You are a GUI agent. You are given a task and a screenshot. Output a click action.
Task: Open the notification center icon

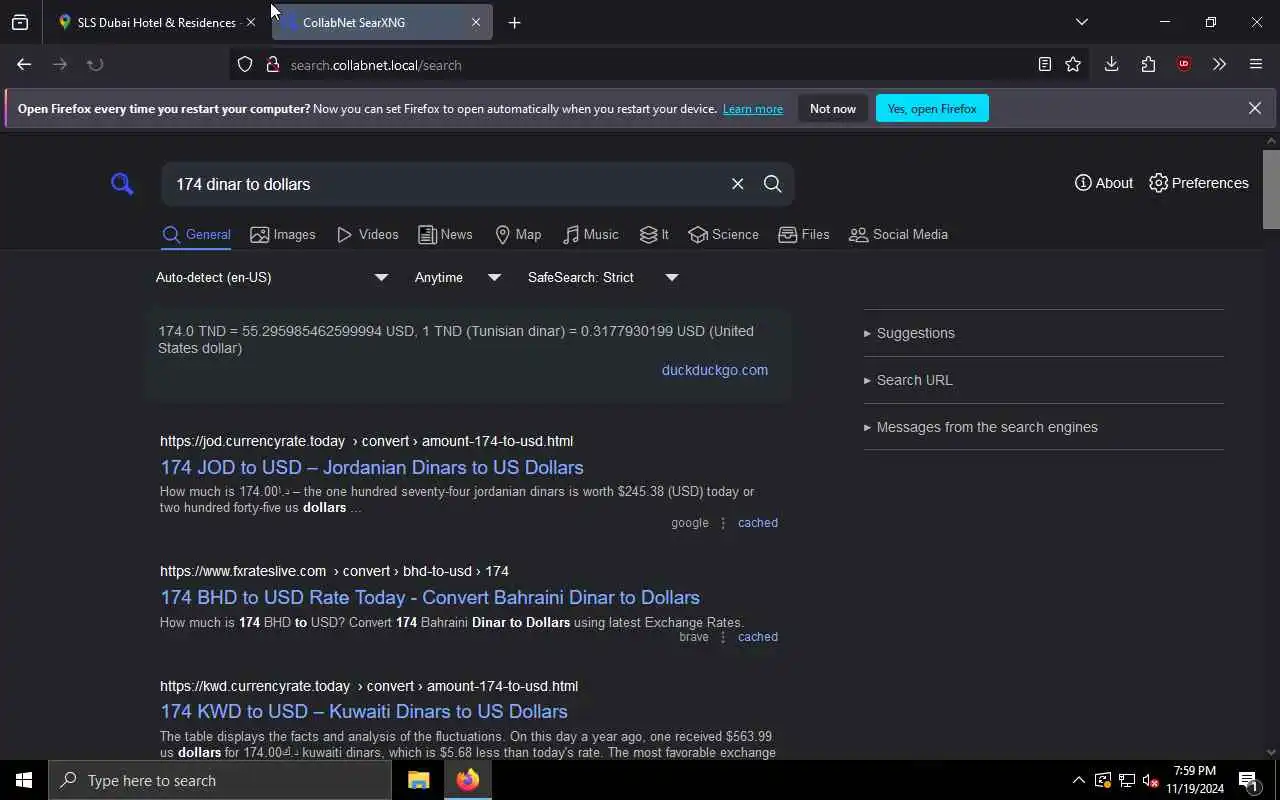(1249, 780)
